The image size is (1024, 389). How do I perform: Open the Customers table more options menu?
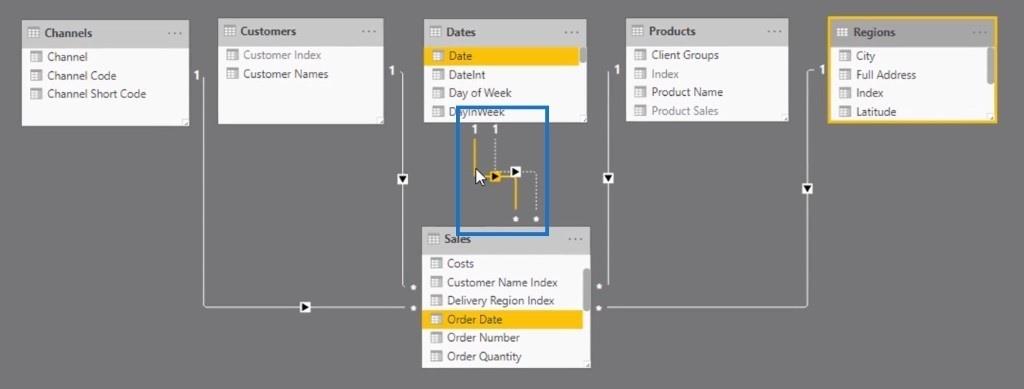369,31
